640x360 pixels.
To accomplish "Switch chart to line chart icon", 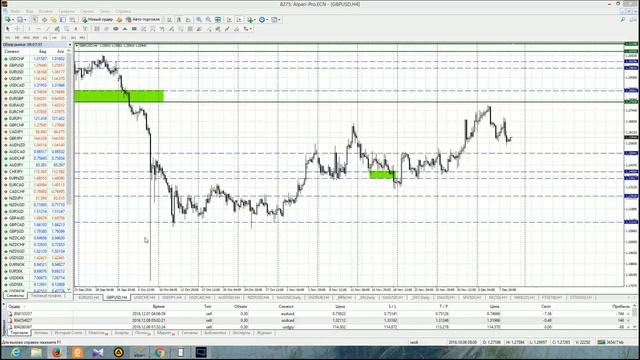I will (x=188, y=20).
